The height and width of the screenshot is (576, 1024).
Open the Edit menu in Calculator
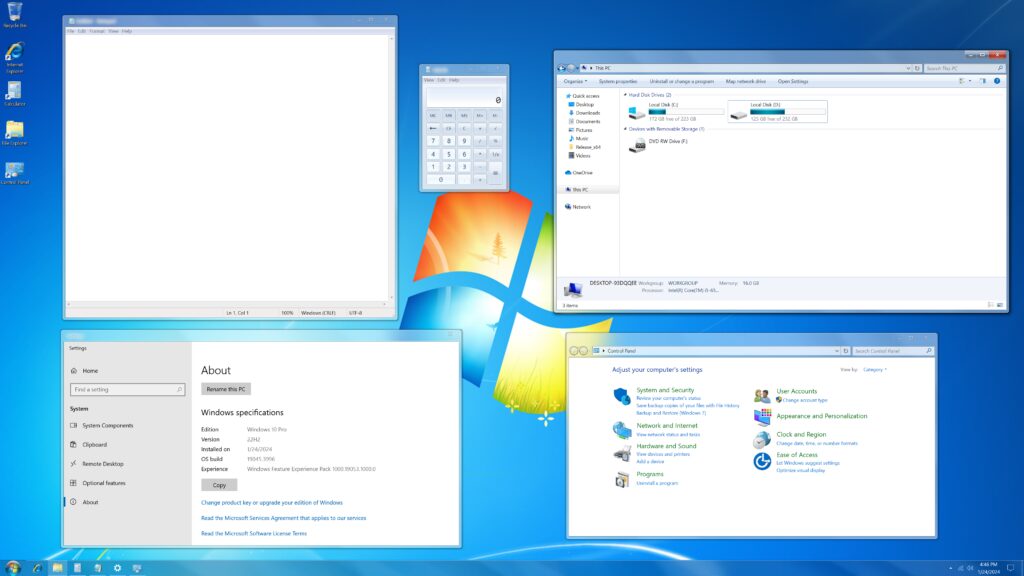pos(441,80)
